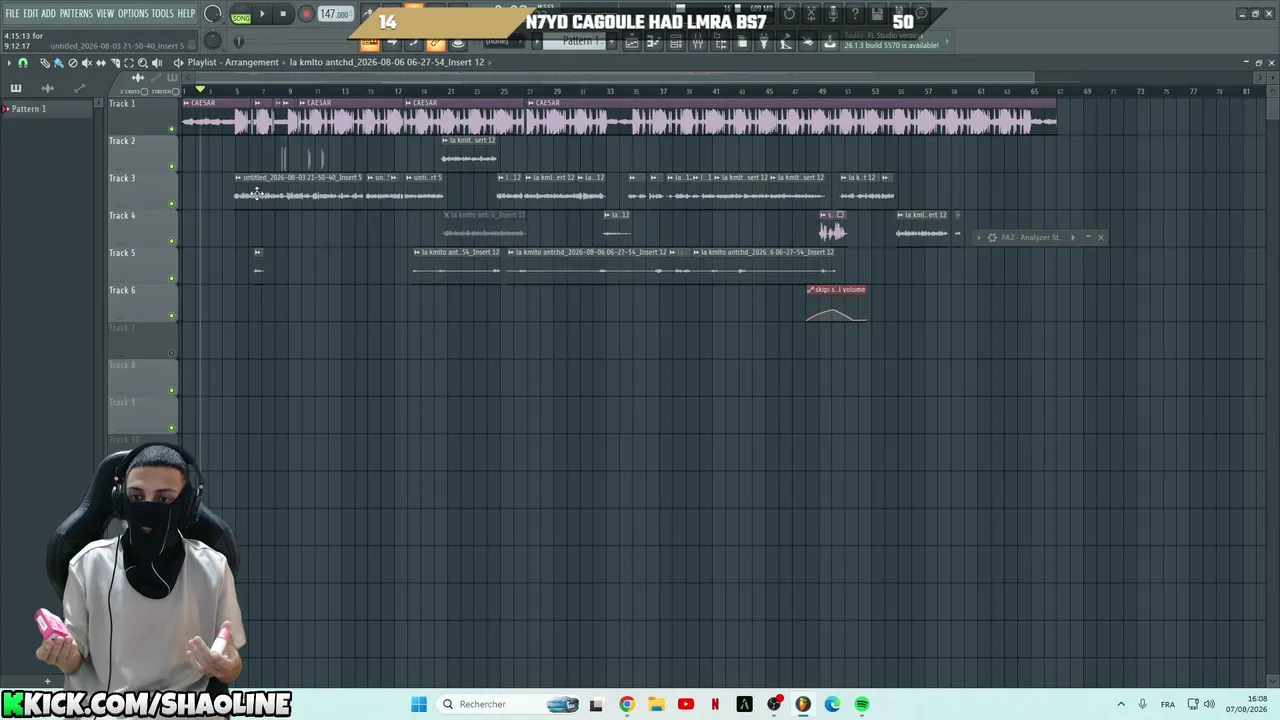Open the ADD menu
Screen dimensions: 1280x720
click(48, 14)
